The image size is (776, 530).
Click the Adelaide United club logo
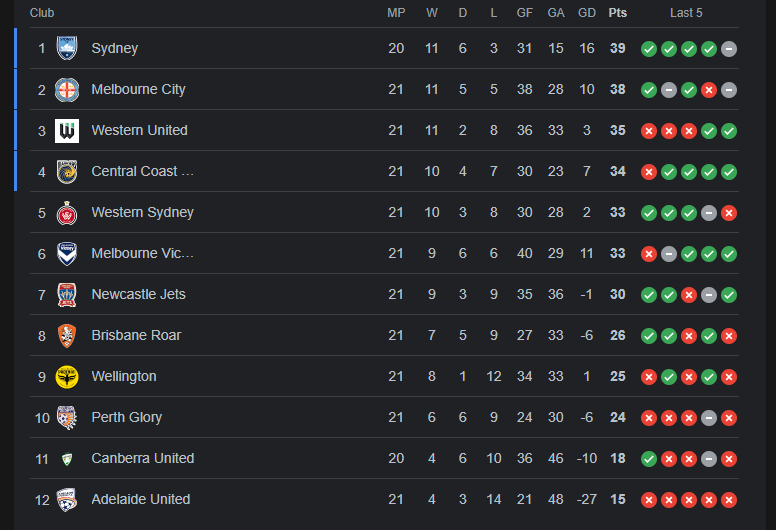point(67,499)
